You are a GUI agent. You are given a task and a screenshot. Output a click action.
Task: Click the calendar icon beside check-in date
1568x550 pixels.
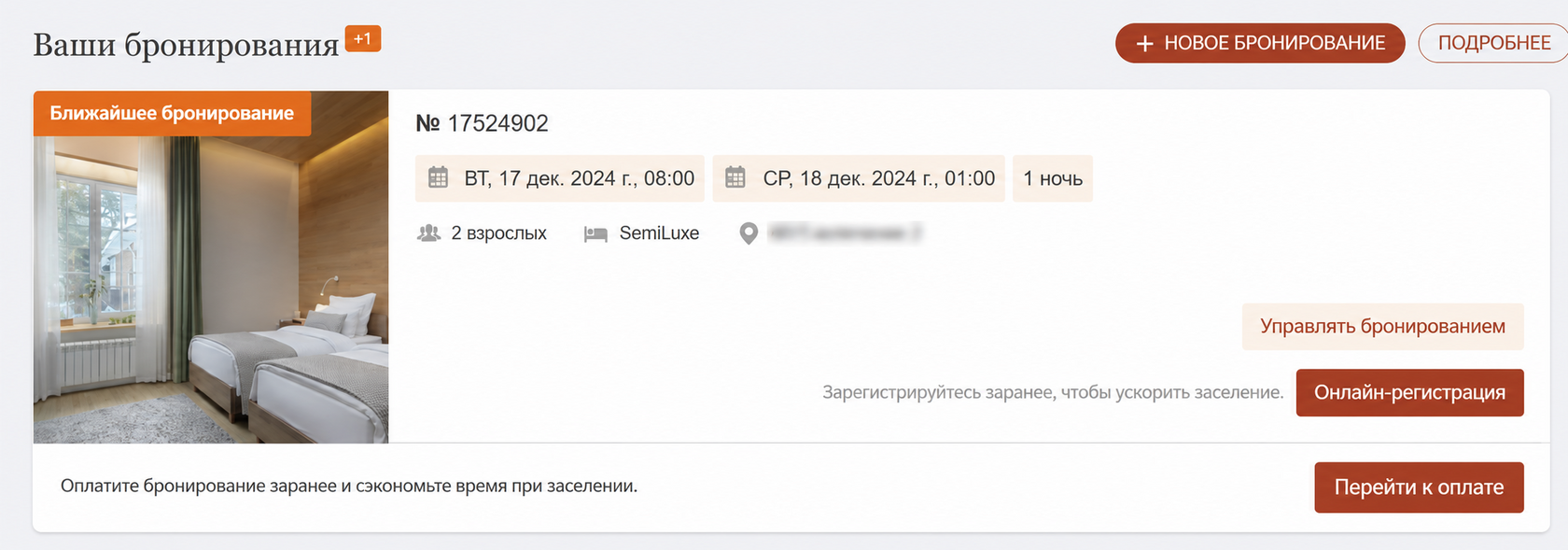438,177
